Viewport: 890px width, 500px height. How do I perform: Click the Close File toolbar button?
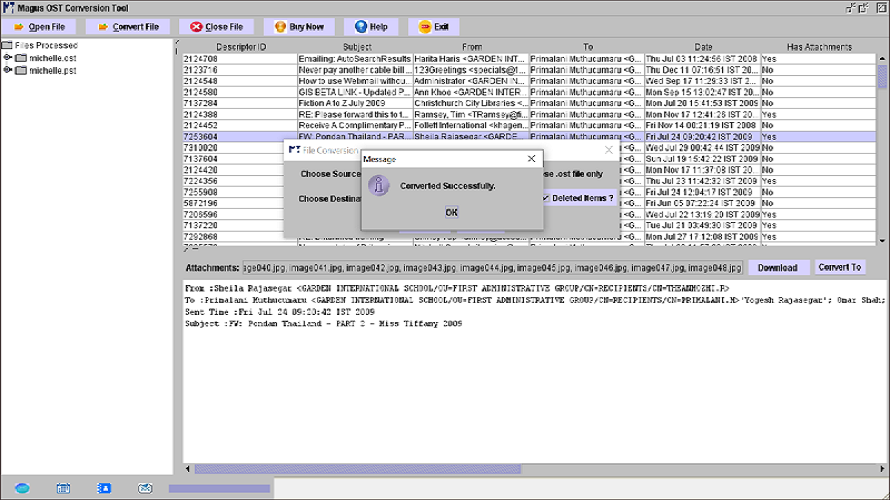pyautogui.click(x=216, y=27)
